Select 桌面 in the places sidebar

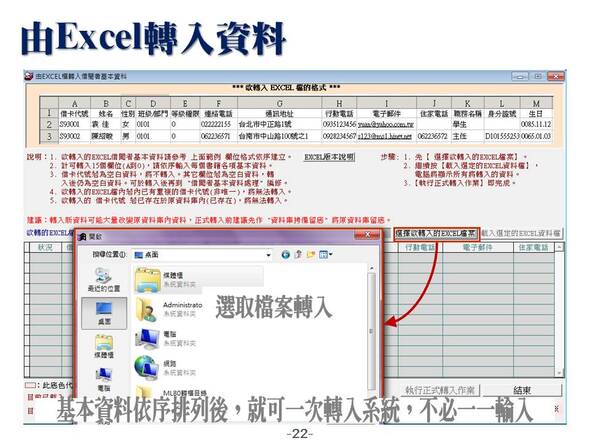tap(104, 313)
